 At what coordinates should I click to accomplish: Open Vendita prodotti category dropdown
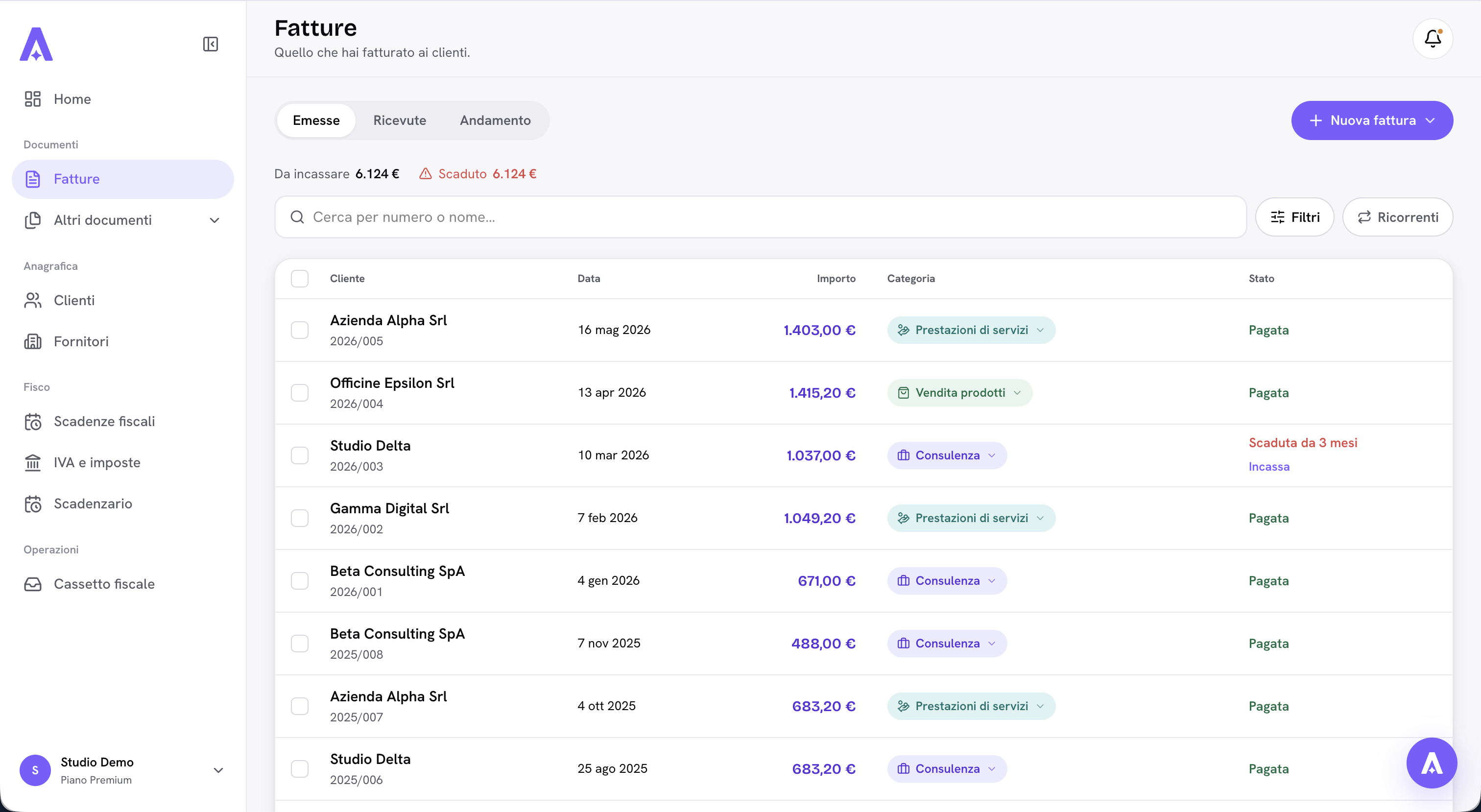(959, 393)
